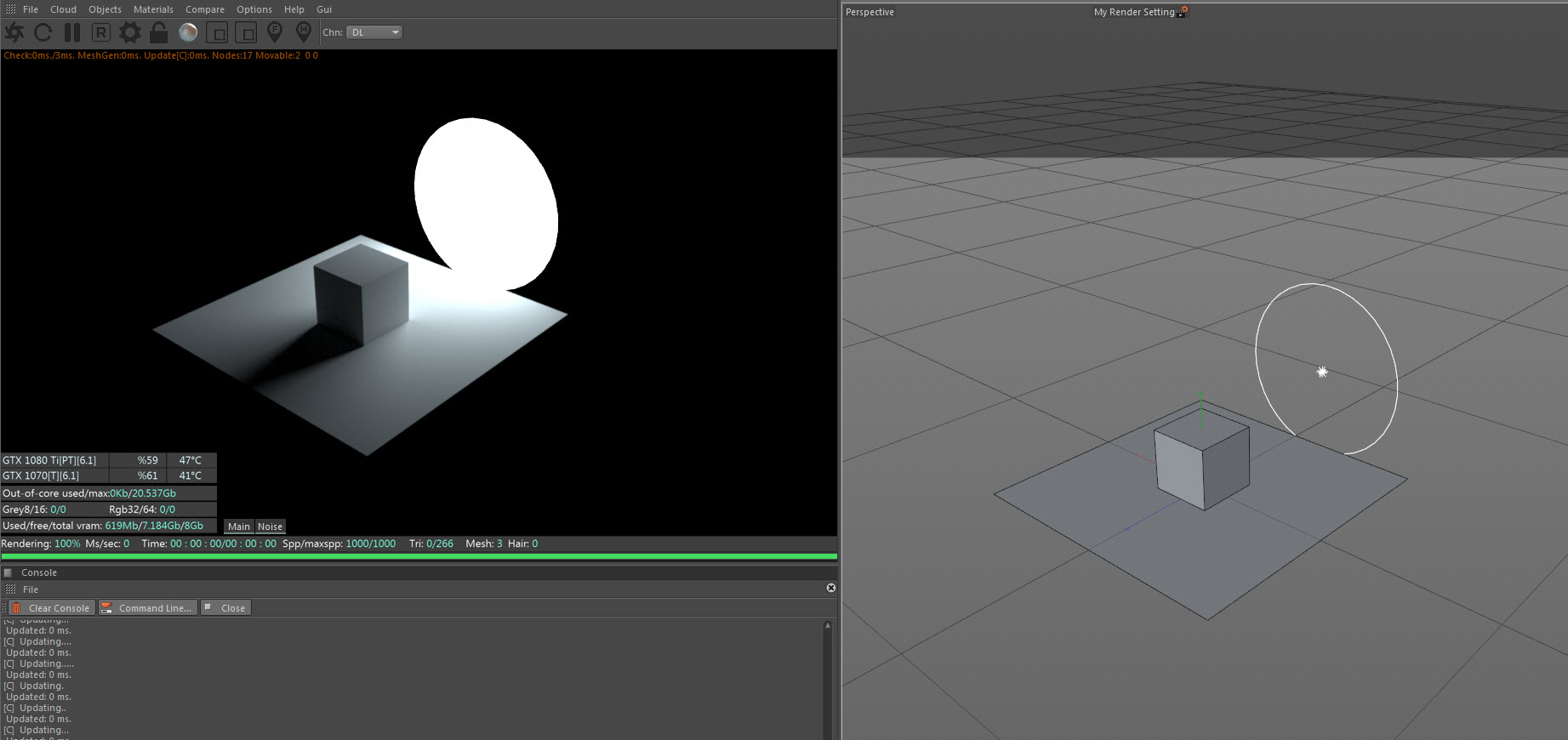Open the Help menu
Viewport: 1568px width, 740px height.
pos(294,9)
